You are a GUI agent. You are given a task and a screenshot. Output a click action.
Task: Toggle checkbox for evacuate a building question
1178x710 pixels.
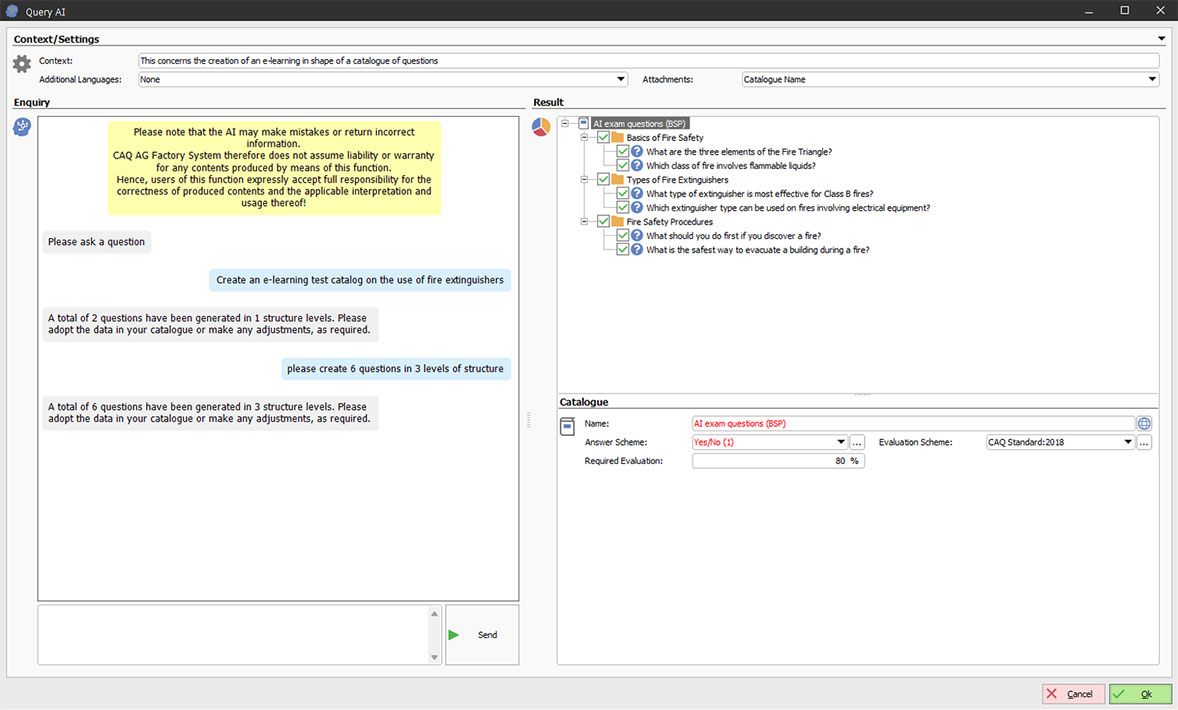point(623,250)
